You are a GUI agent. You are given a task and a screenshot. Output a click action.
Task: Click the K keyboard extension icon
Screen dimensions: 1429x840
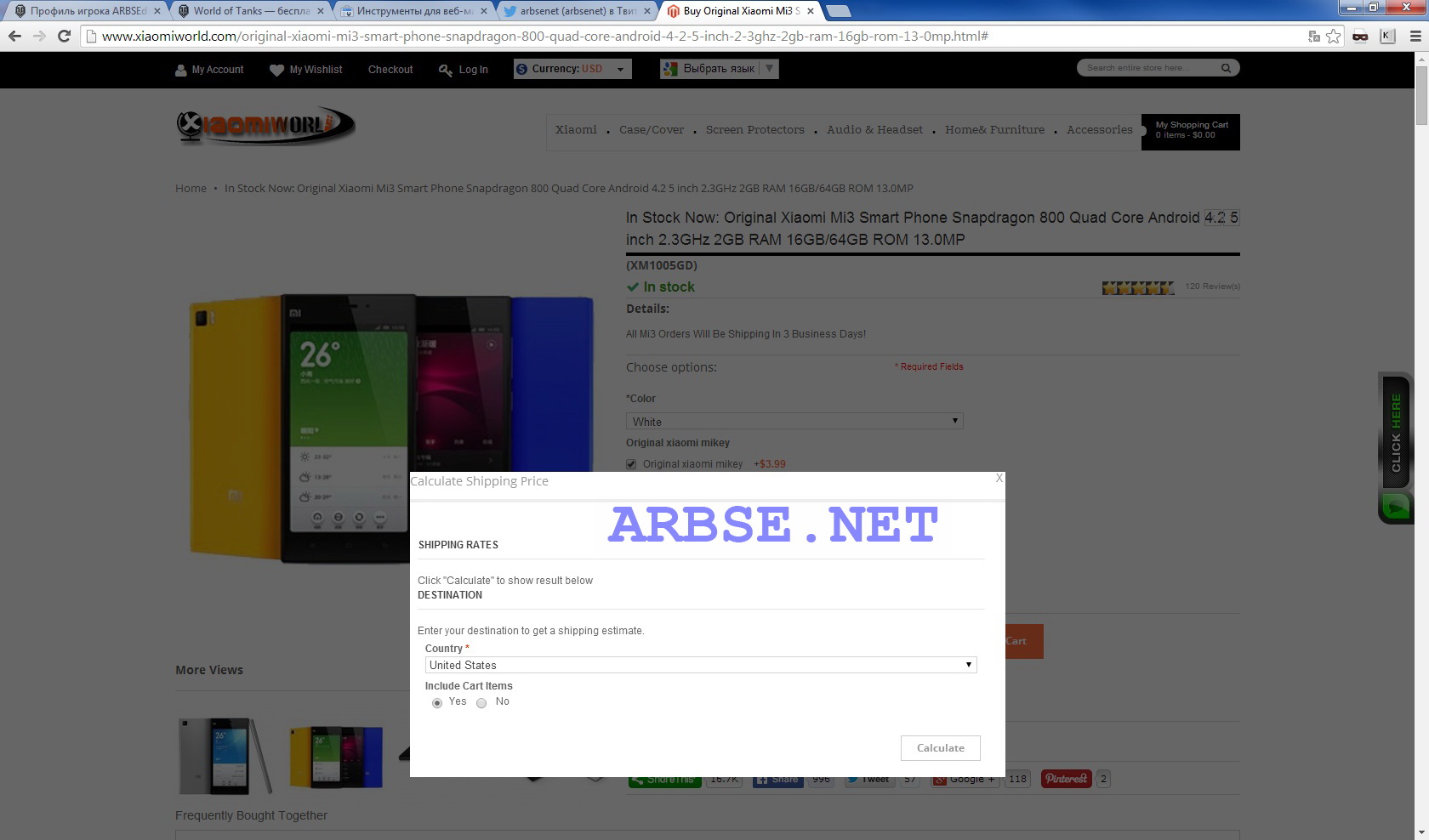pyautogui.click(x=1387, y=36)
